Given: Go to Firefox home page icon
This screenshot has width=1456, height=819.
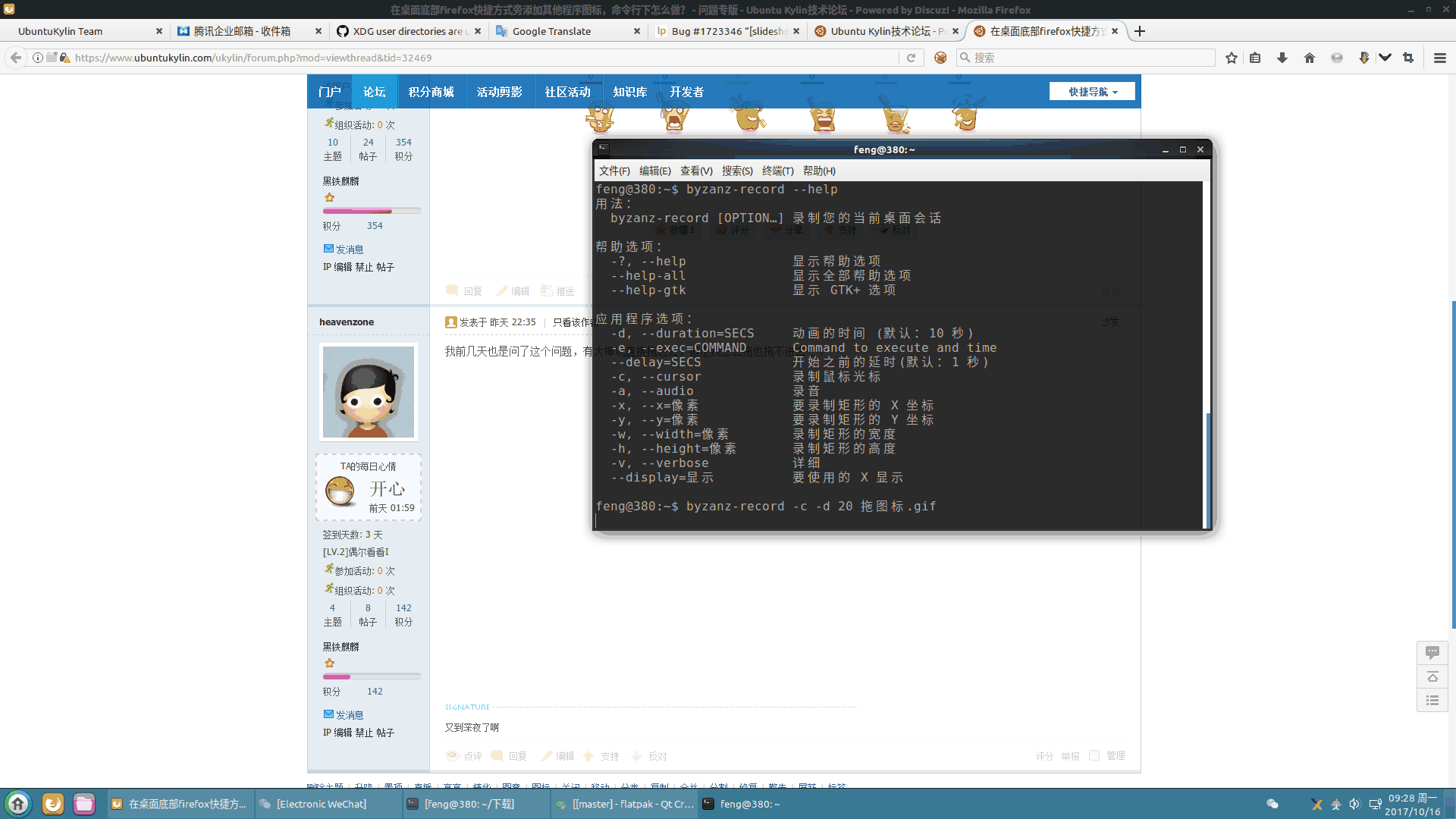Looking at the screenshot, I should (1310, 58).
